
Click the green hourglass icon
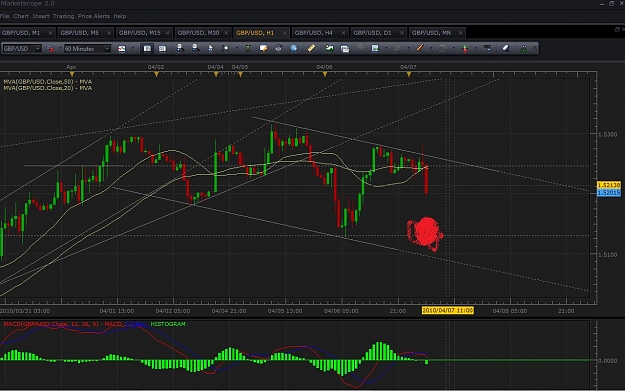pos(248,48)
